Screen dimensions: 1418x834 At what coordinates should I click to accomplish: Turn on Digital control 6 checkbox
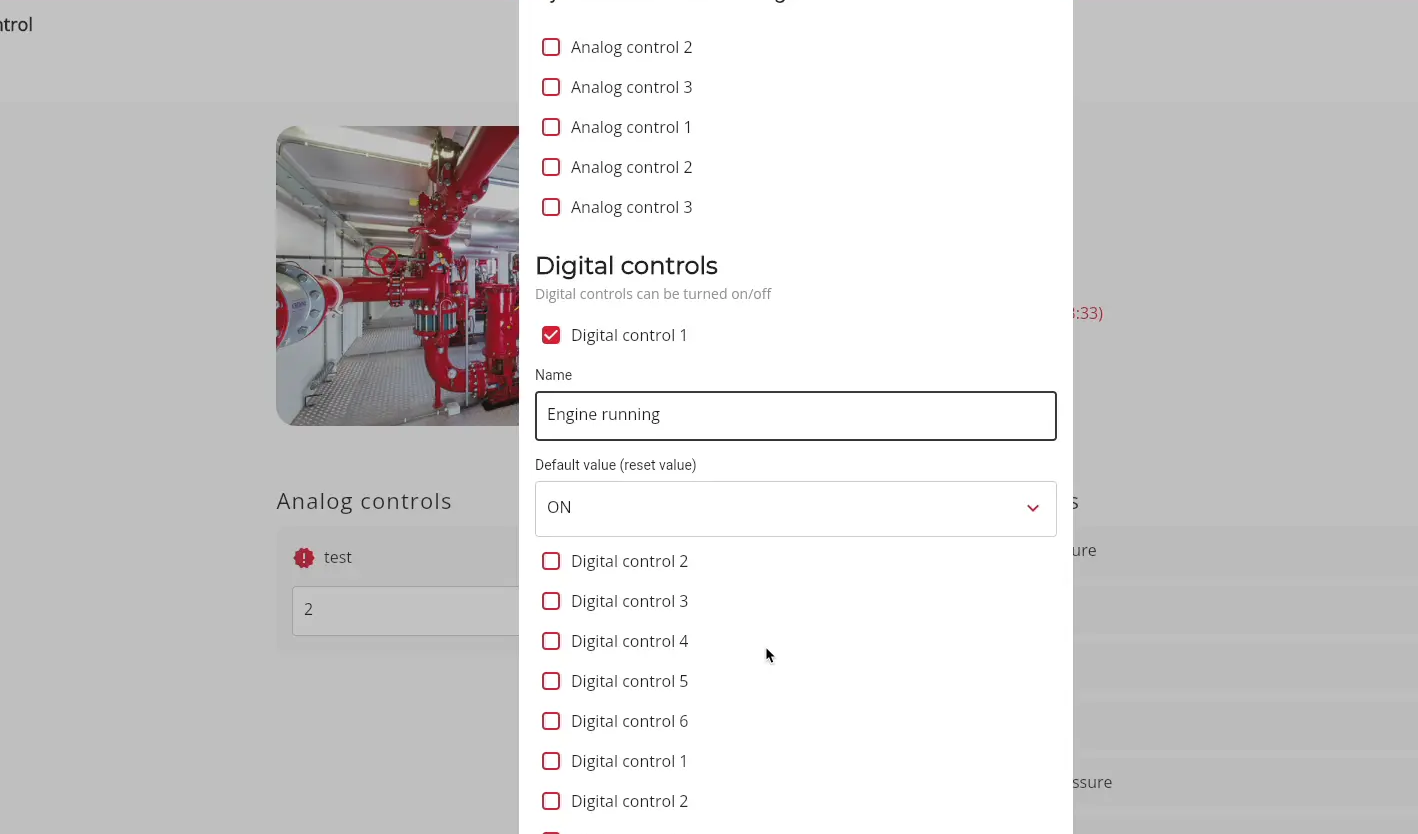click(551, 721)
